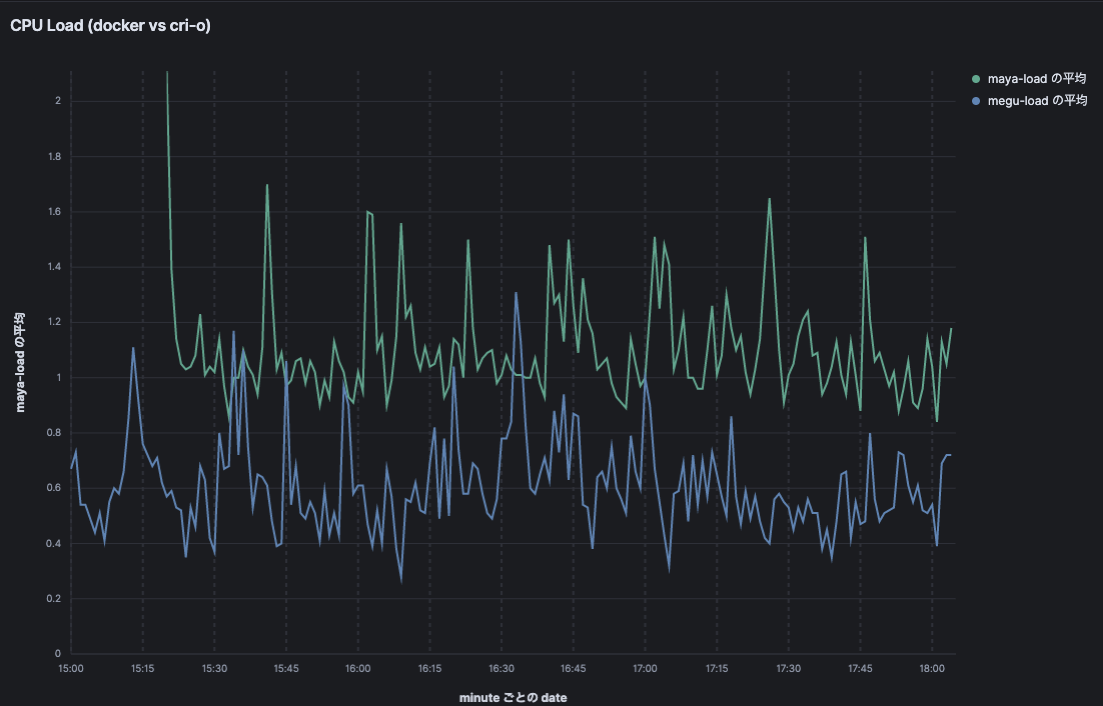Image resolution: width=1103 pixels, height=706 pixels.
Task: Click the blue megu-load legend dot
Action: tap(976, 101)
